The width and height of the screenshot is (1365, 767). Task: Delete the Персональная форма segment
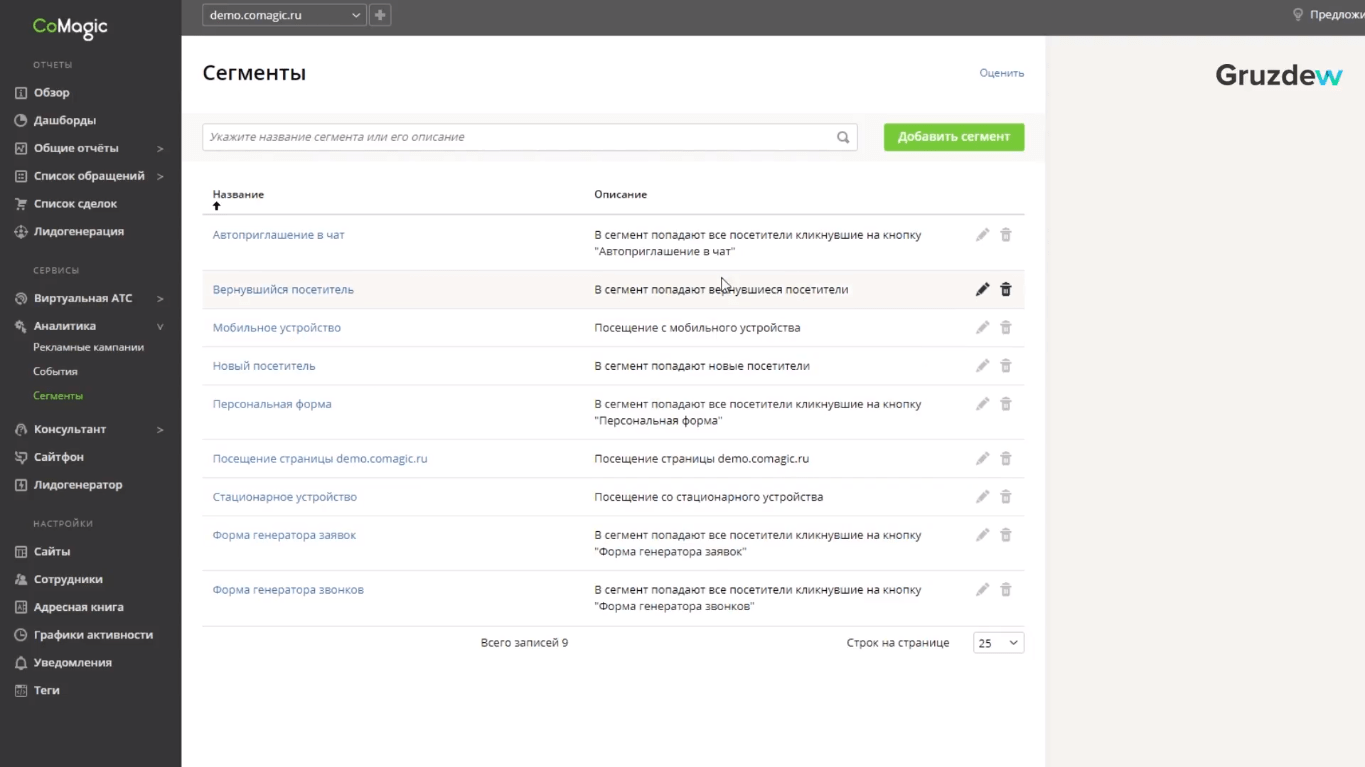1006,403
